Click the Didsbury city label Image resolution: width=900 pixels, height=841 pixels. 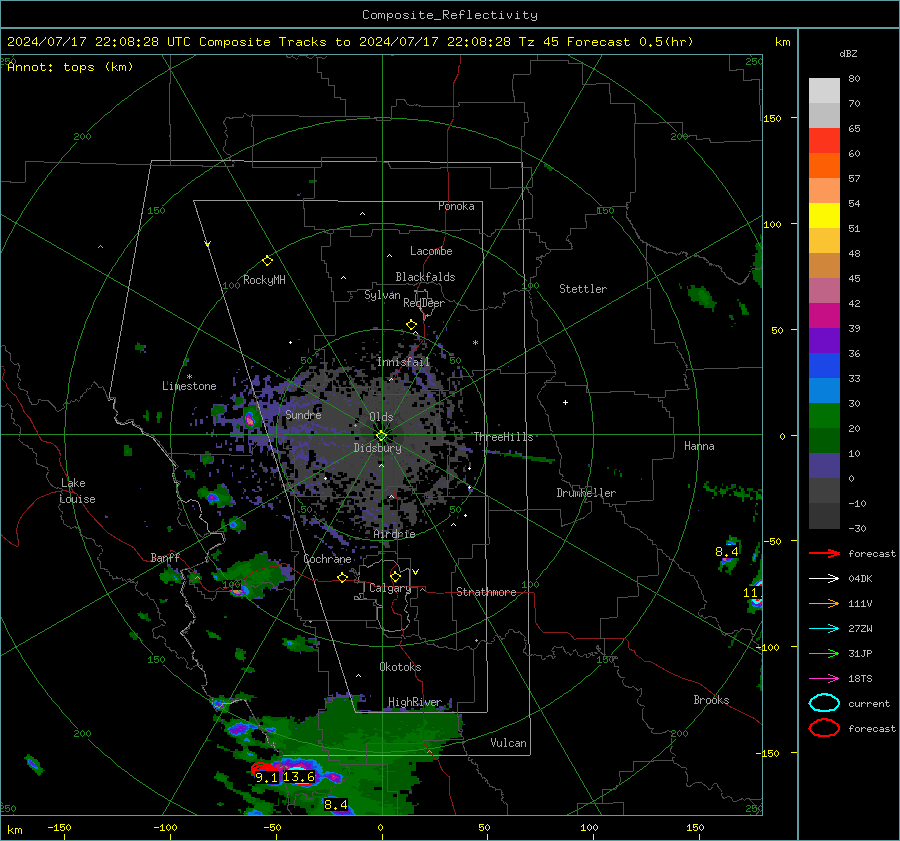click(377, 448)
